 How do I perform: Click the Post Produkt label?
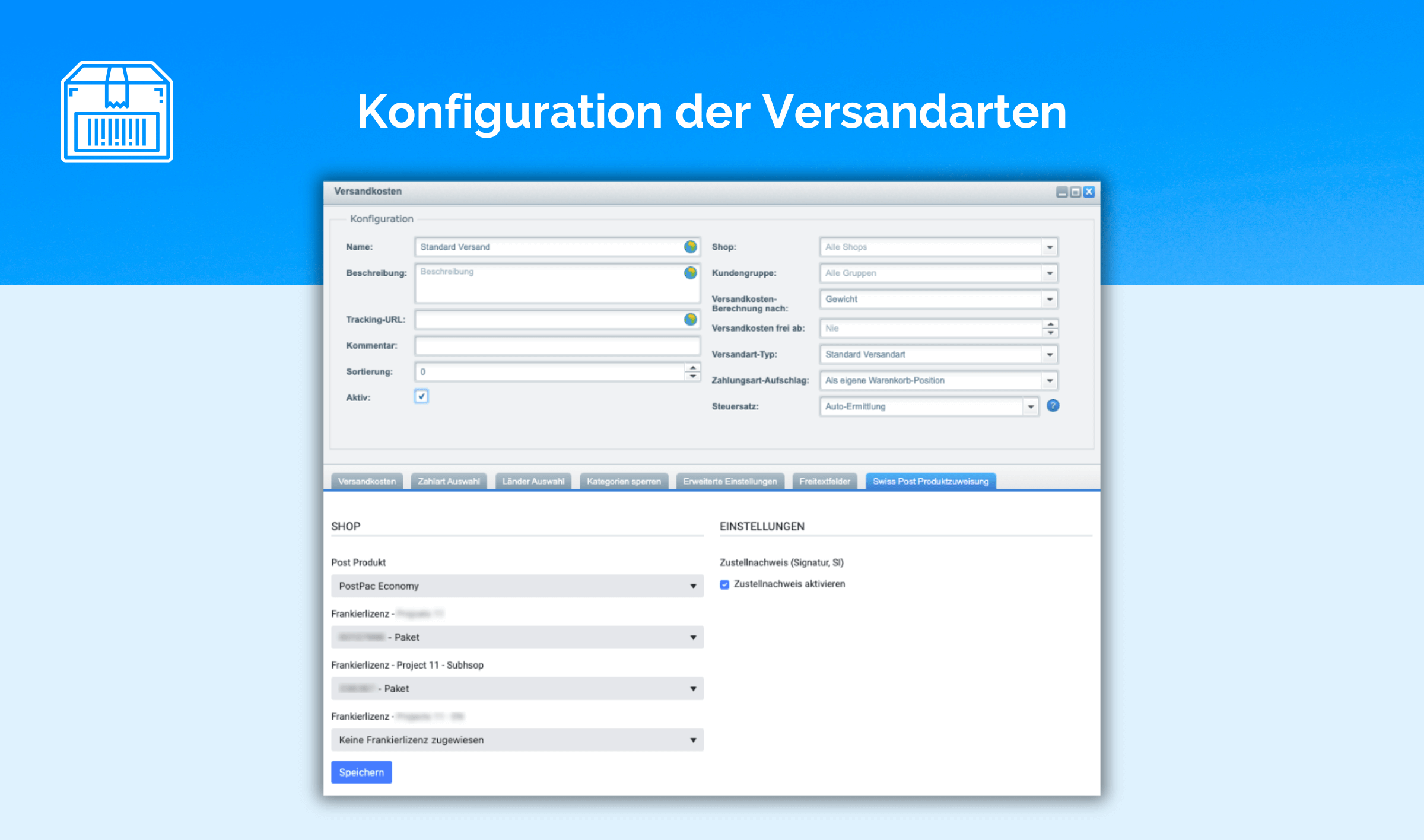coord(358,562)
